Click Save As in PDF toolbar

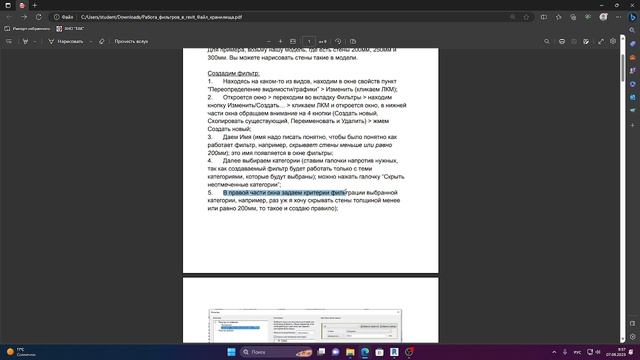[x=586, y=41]
